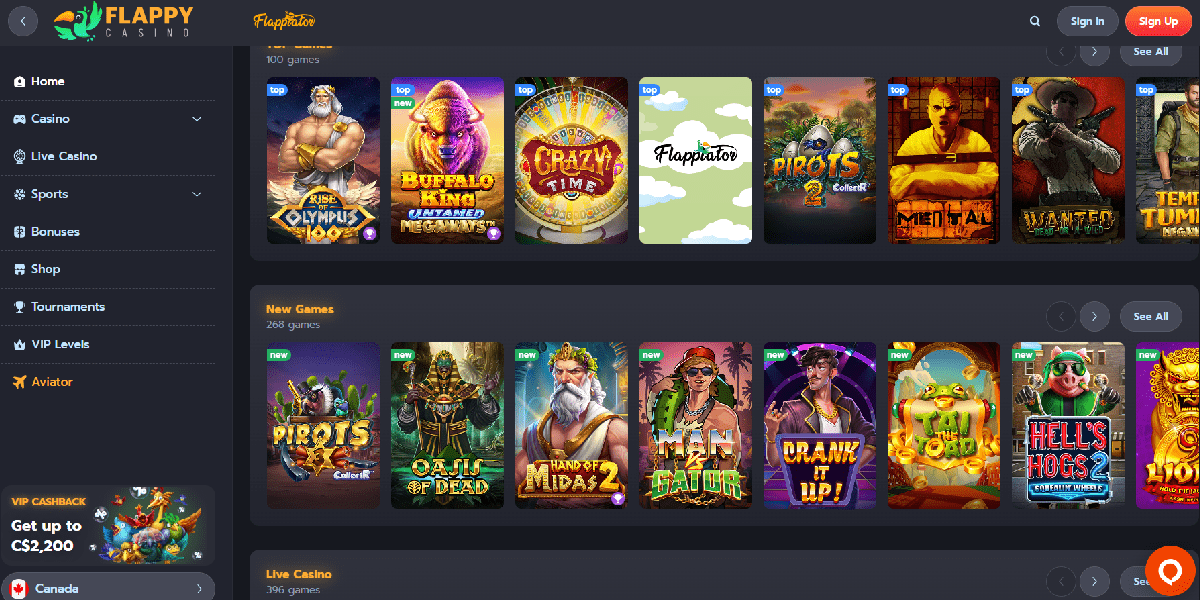Advance the Live Casino carousel right arrow
This screenshot has width=1200, height=600.
pyautogui.click(x=1095, y=581)
